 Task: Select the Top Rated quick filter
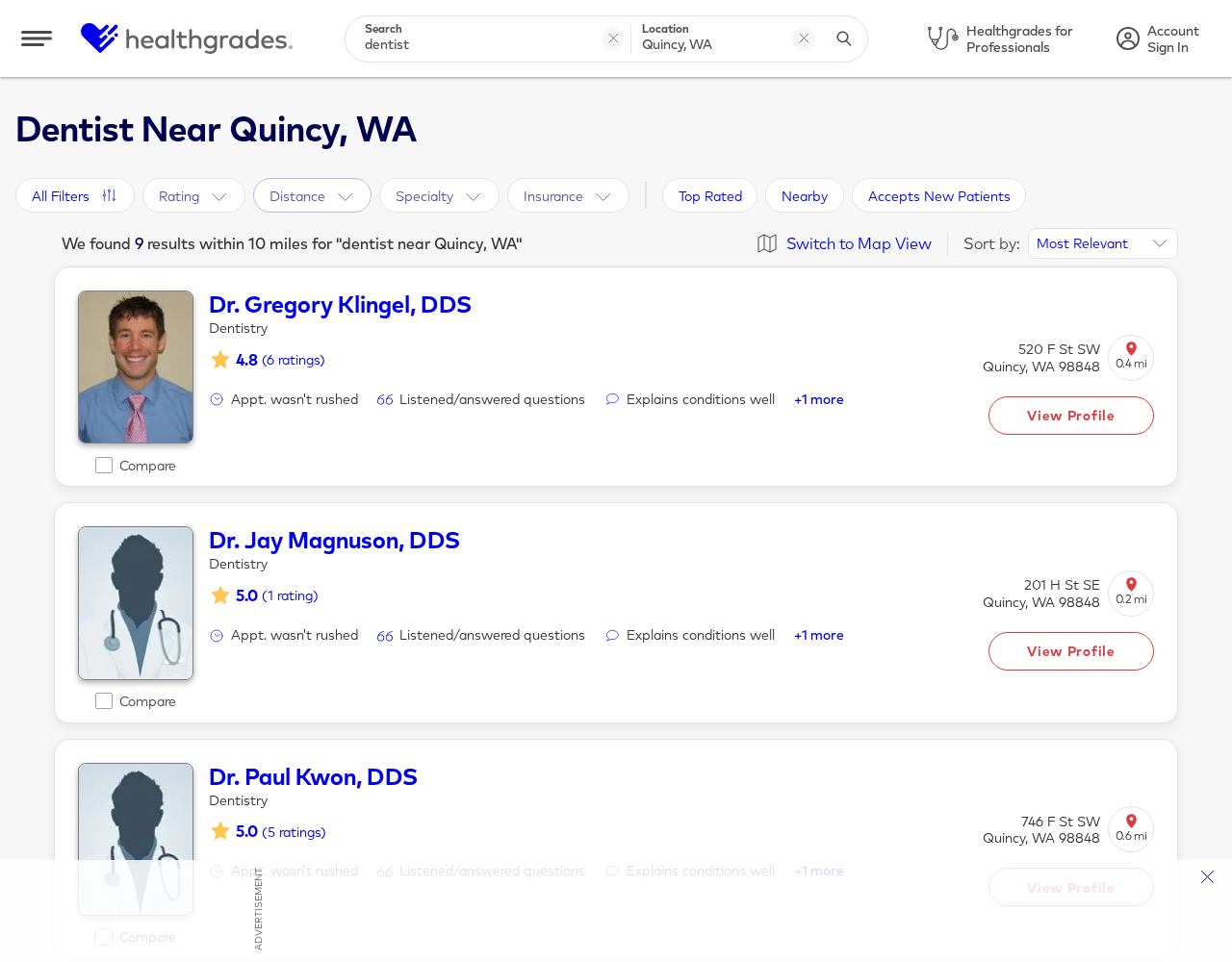pyautogui.click(x=709, y=195)
